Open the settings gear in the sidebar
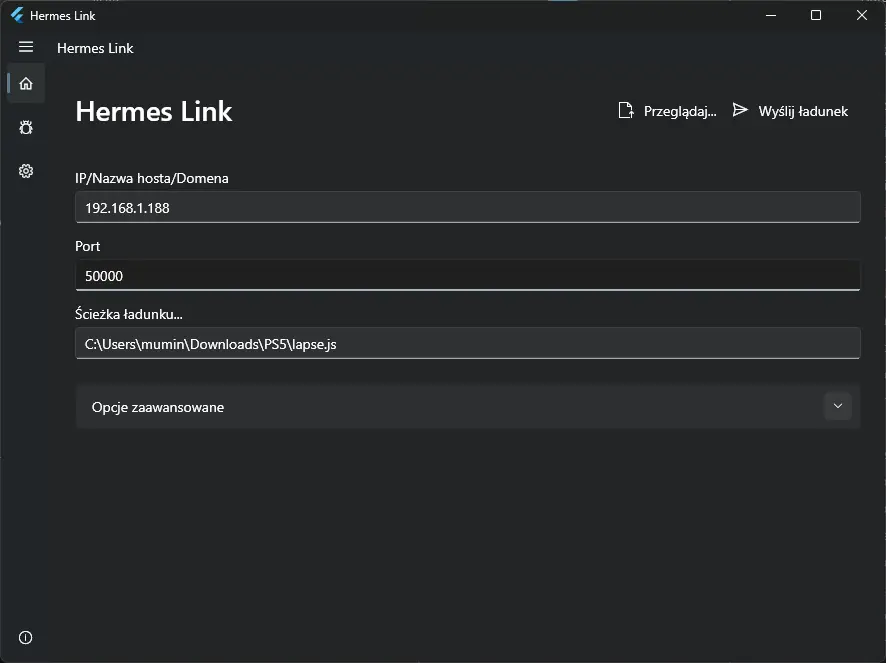886x663 pixels. 26,171
